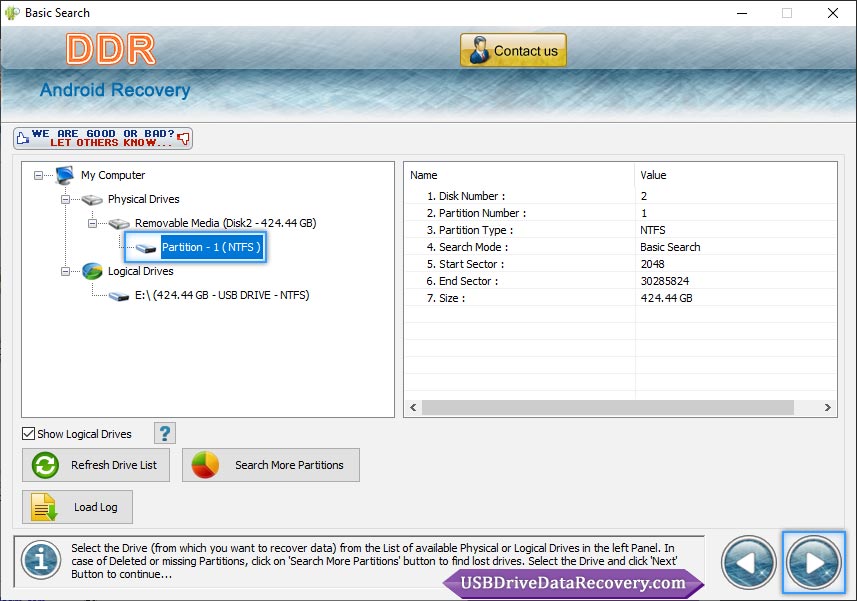Click the 30285824 end sector value

coord(665,280)
